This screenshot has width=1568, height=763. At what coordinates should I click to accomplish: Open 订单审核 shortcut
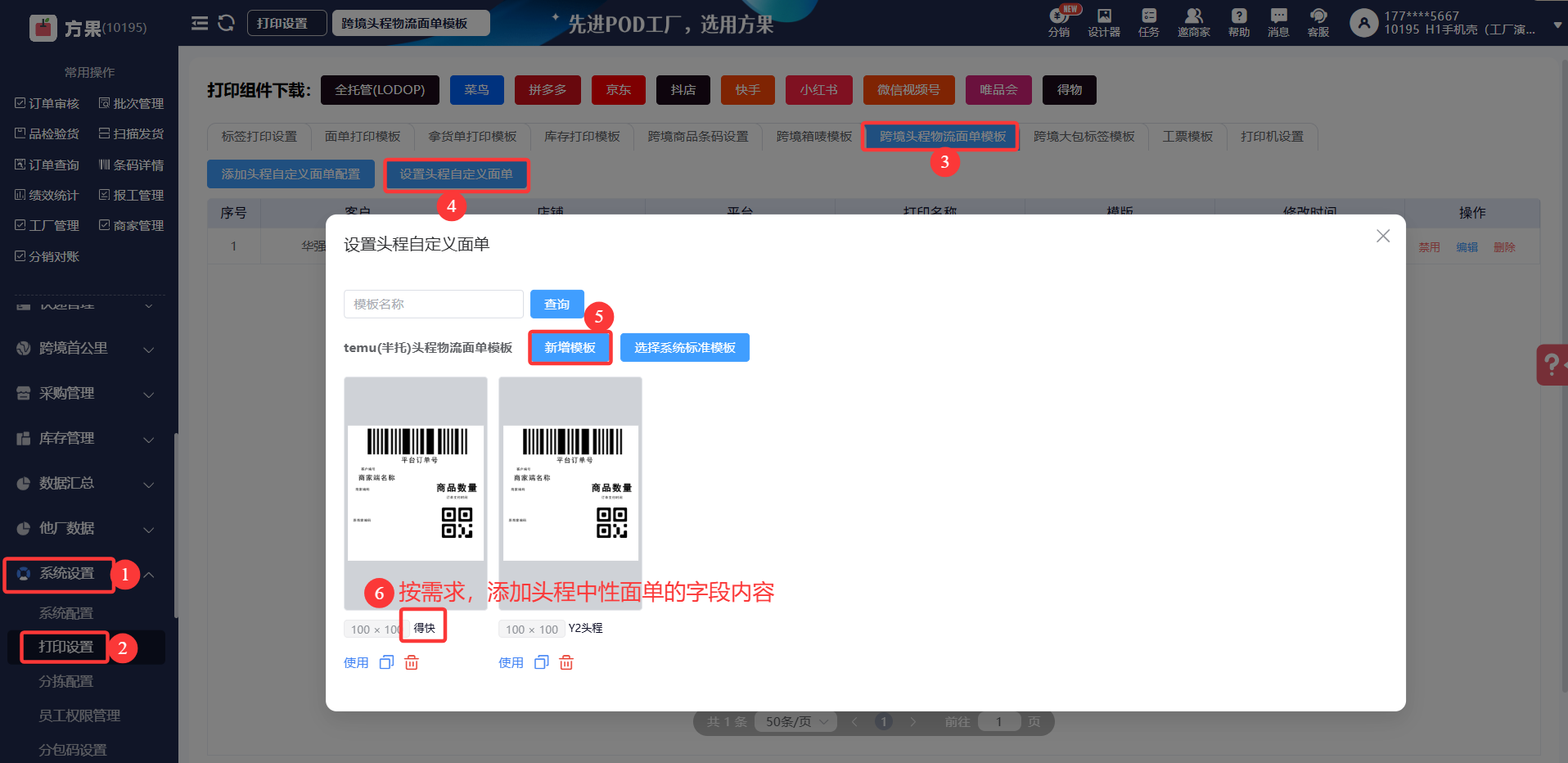[x=47, y=103]
